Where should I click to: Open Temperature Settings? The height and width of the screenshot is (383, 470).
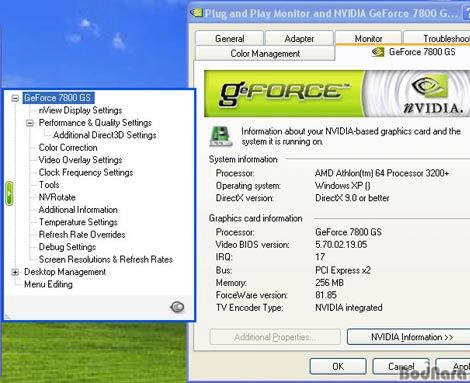pos(78,222)
